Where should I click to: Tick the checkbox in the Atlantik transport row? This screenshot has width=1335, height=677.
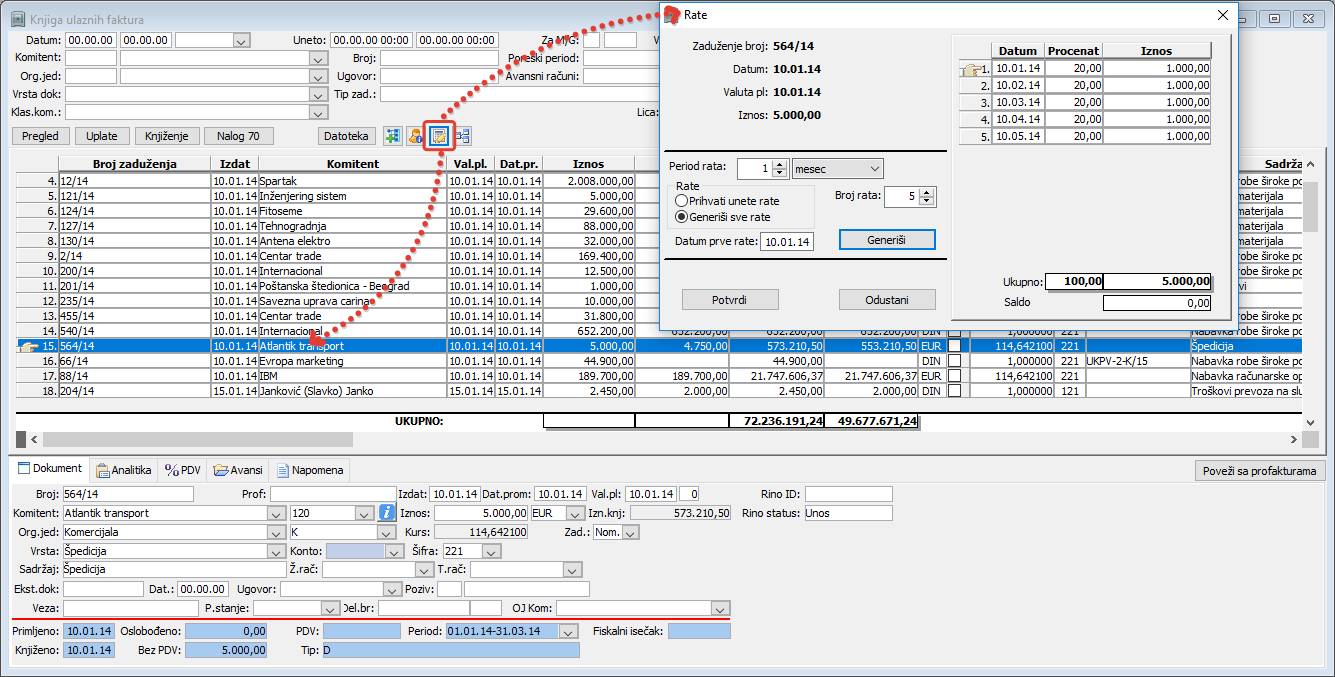(x=956, y=346)
